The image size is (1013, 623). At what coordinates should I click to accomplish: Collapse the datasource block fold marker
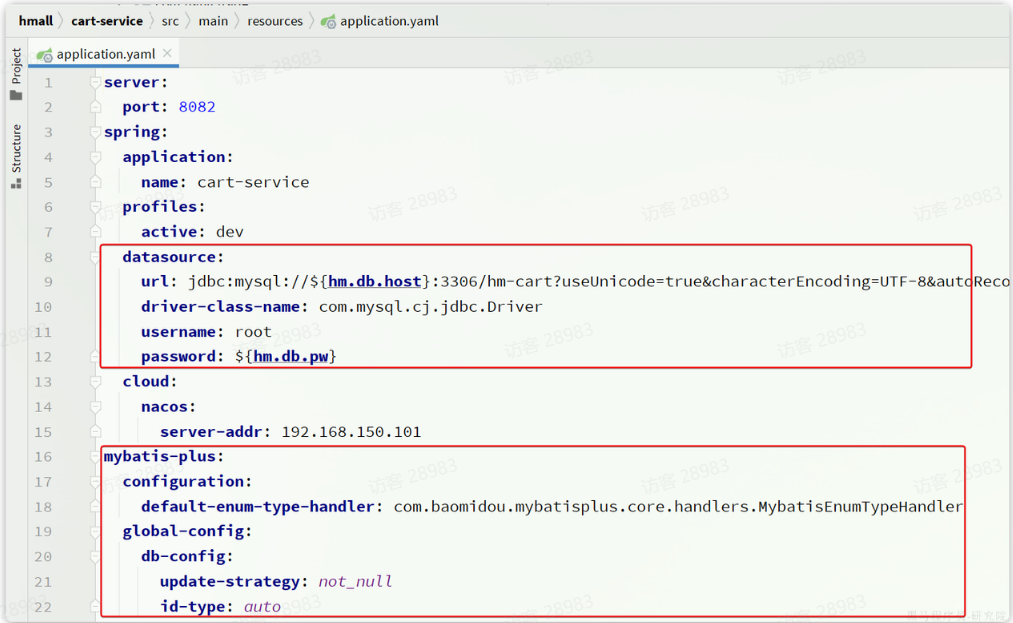click(96, 257)
